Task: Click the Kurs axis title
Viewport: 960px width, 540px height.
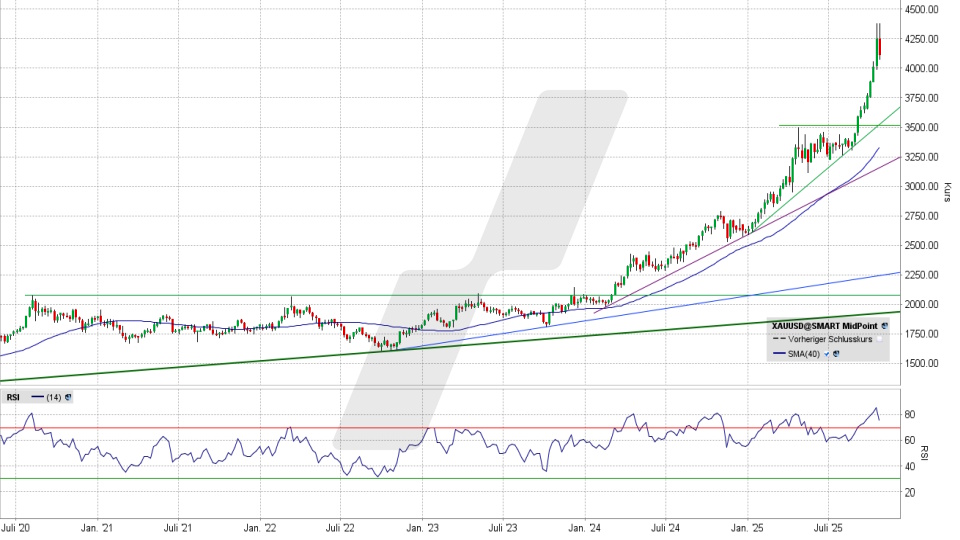Action: [946, 190]
